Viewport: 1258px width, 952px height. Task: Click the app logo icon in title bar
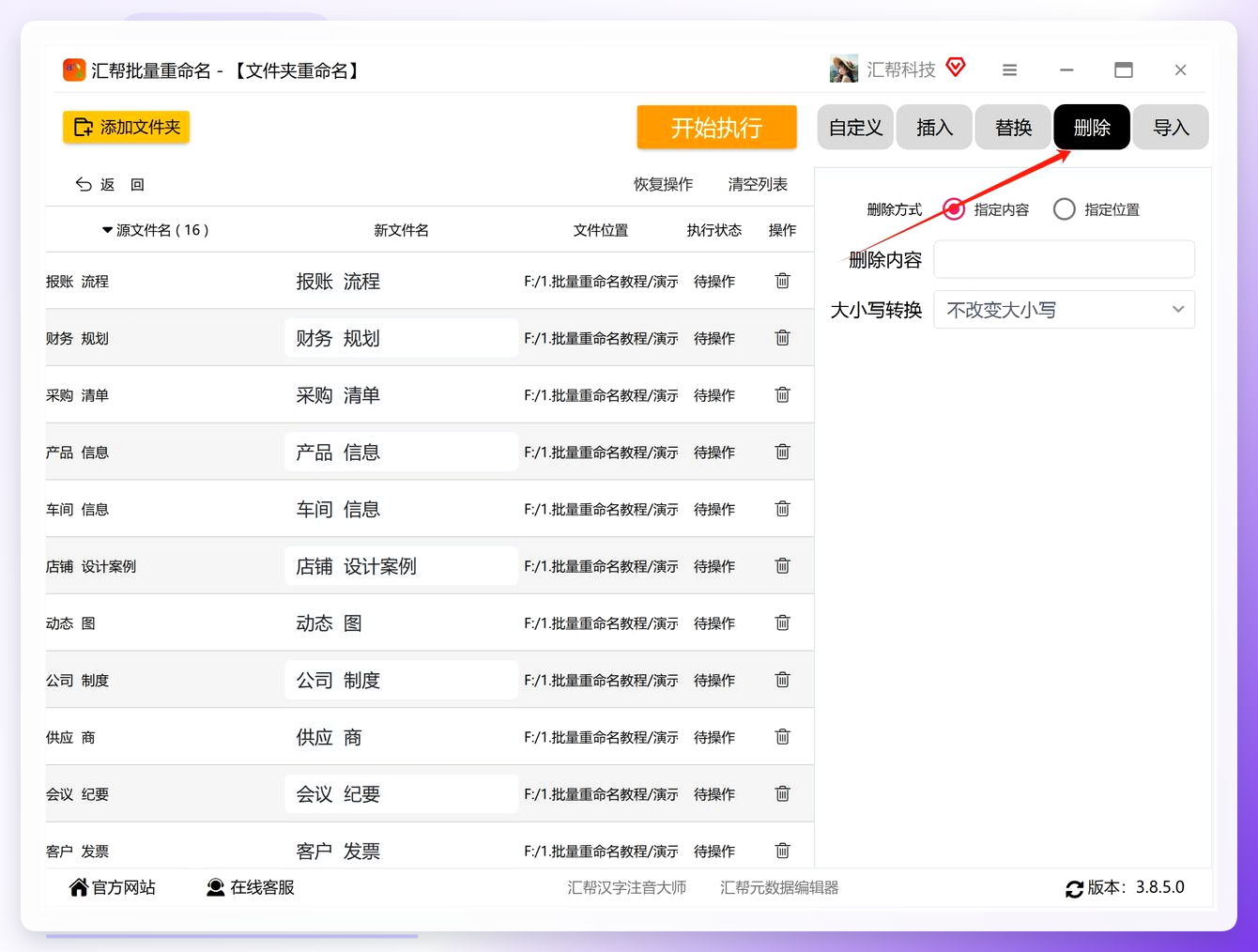pos(74,69)
